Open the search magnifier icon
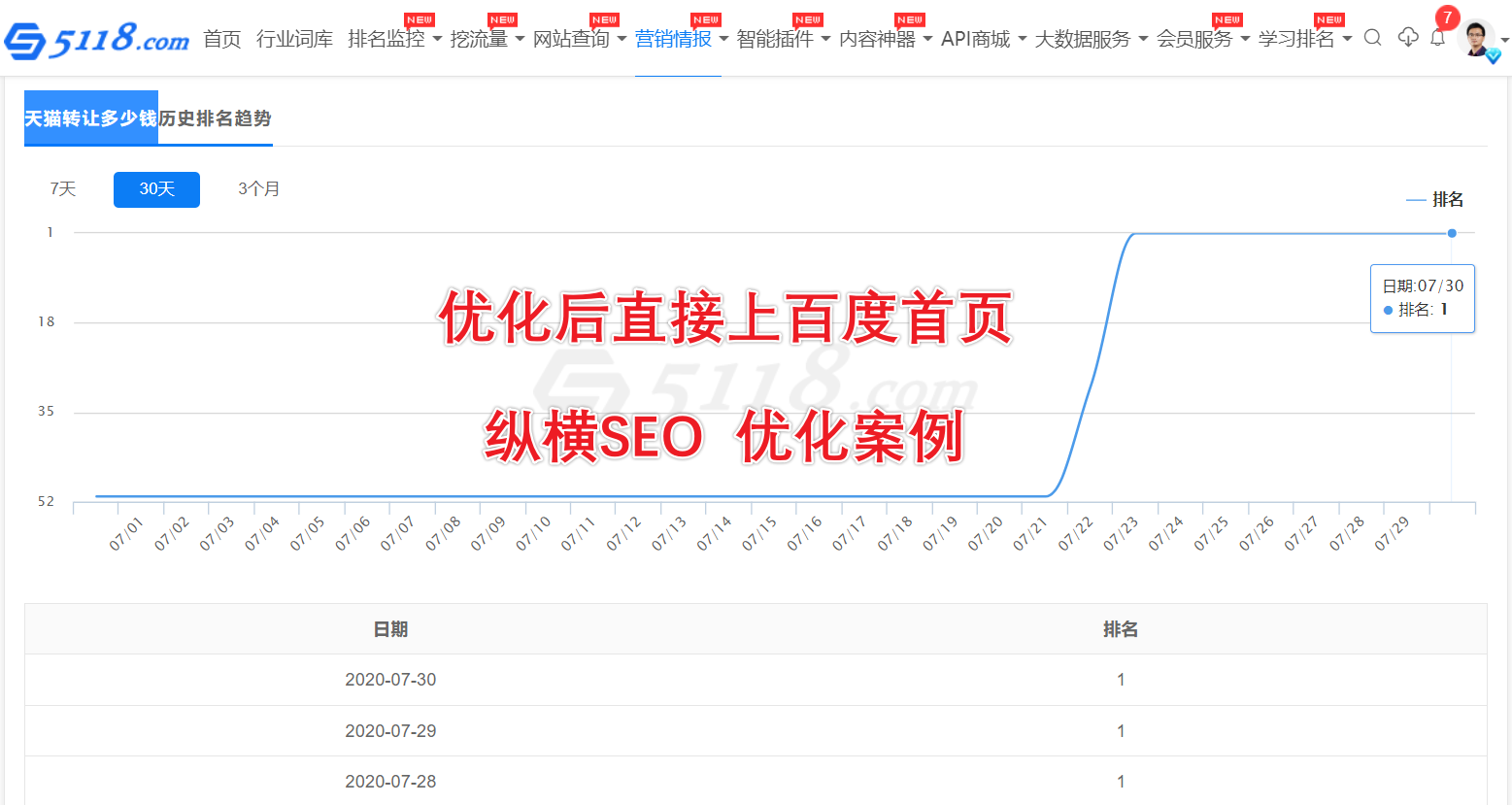 [1372, 38]
